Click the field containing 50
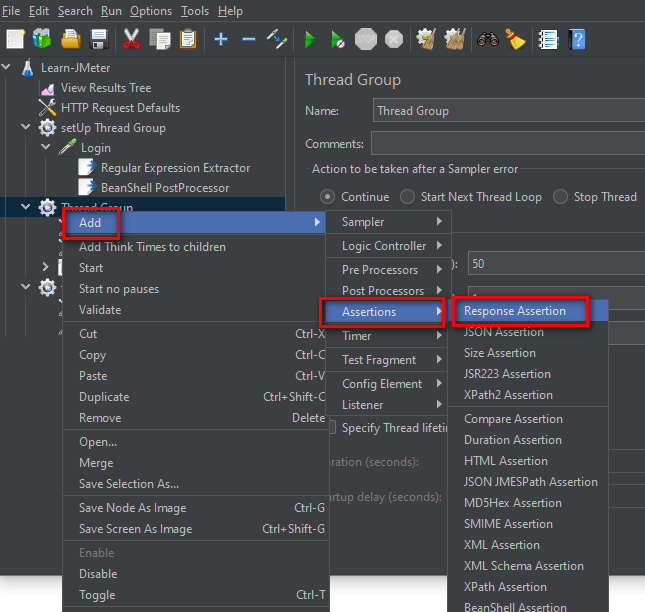This screenshot has height=612, width=645. [x=556, y=264]
